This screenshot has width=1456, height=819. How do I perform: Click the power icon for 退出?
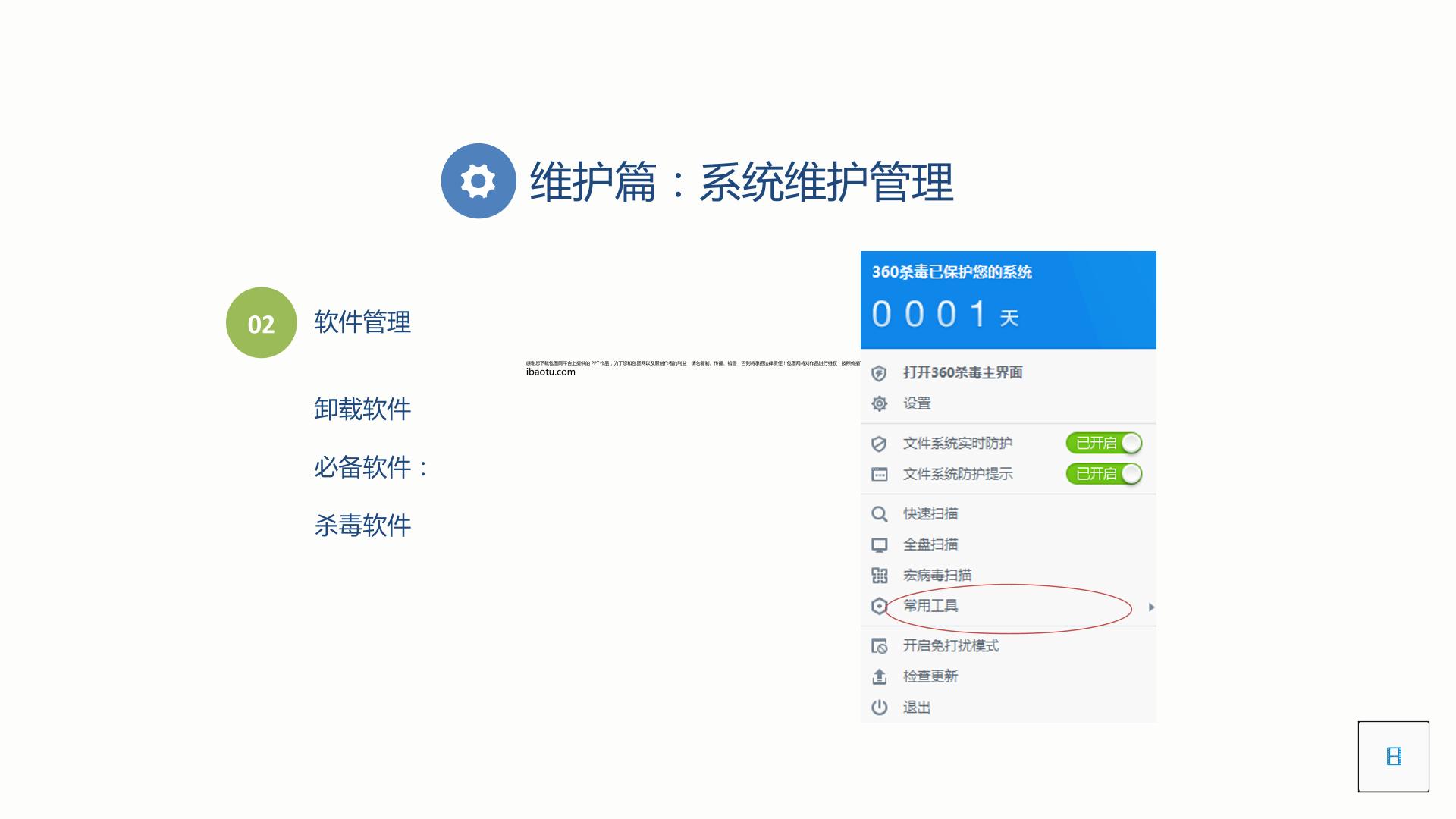pyautogui.click(x=879, y=708)
